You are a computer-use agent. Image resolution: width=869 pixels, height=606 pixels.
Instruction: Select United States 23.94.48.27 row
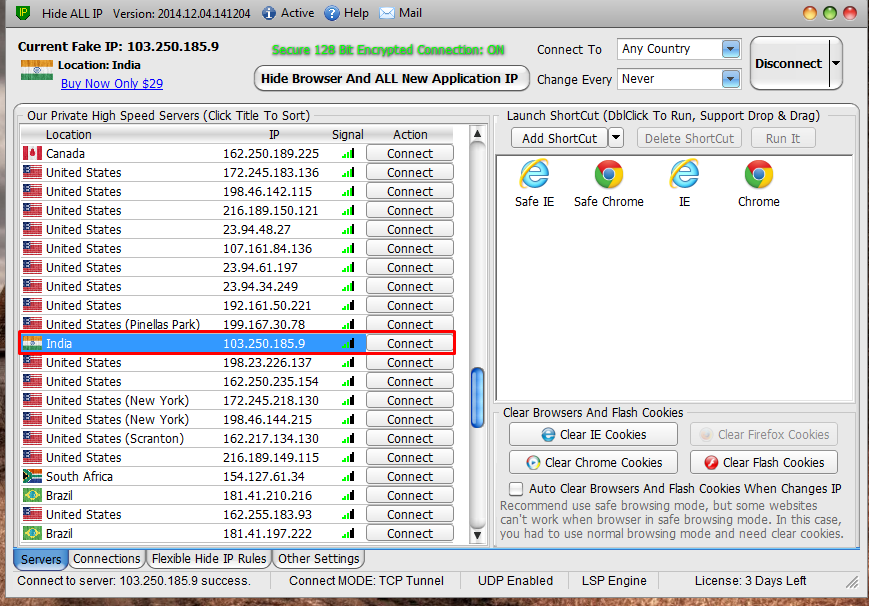(237, 230)
